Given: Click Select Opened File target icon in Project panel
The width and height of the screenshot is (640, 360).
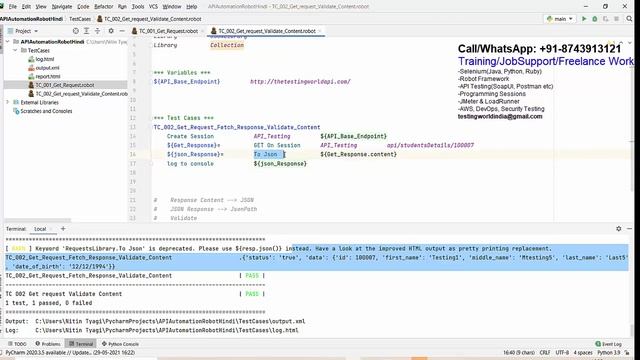Looking at the screenshot, I should (x=76, y=31).
